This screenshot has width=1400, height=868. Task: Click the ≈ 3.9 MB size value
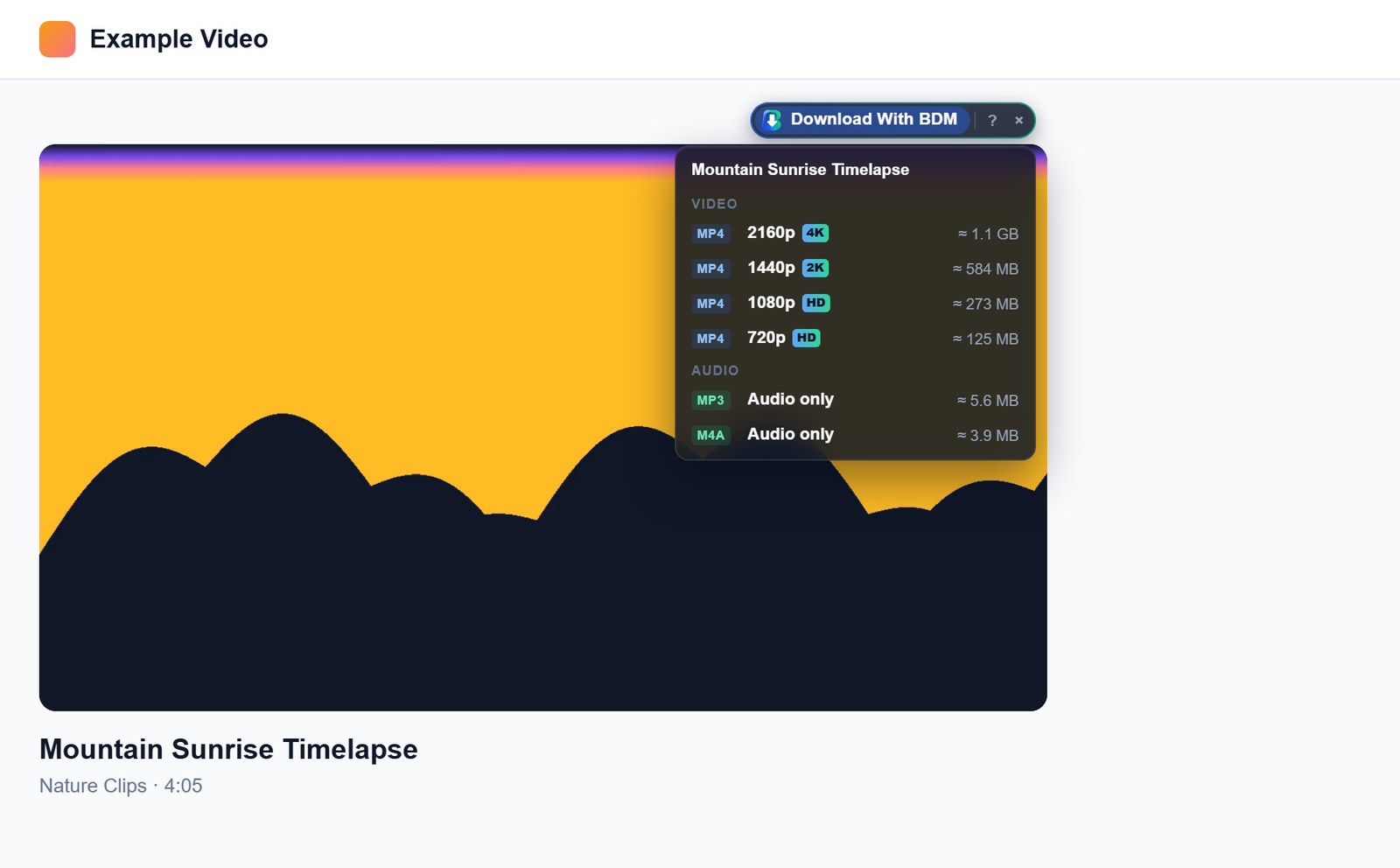point(988,435)
